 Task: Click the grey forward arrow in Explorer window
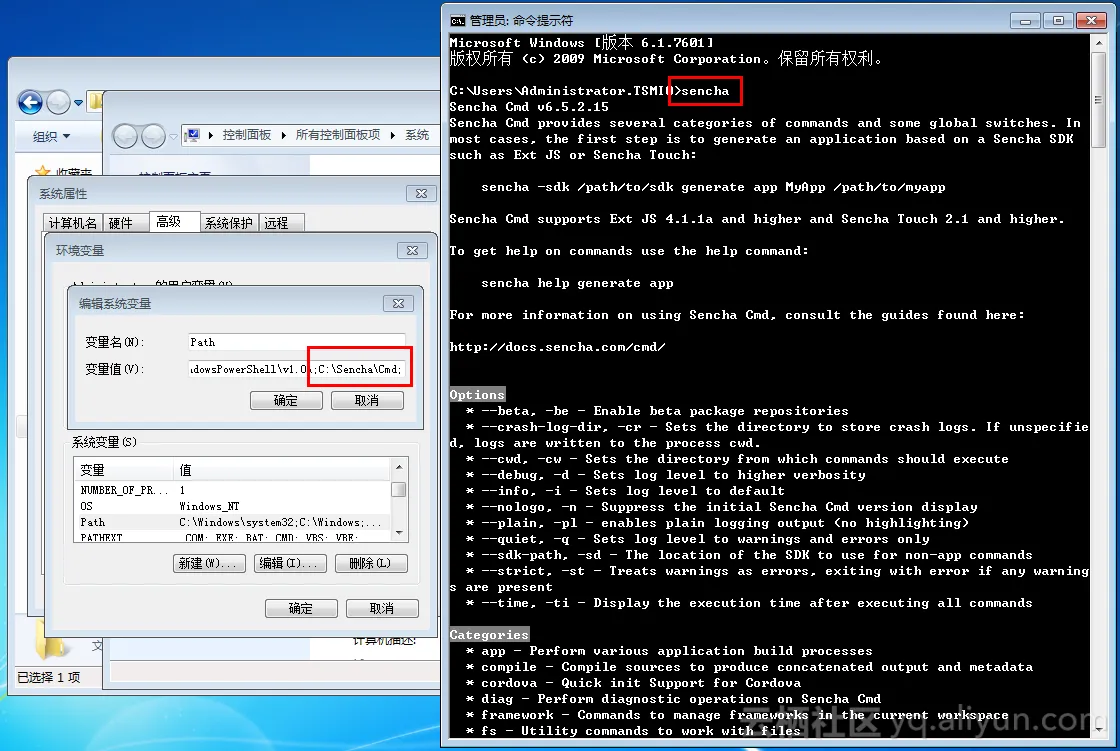(x=58, y=103)
